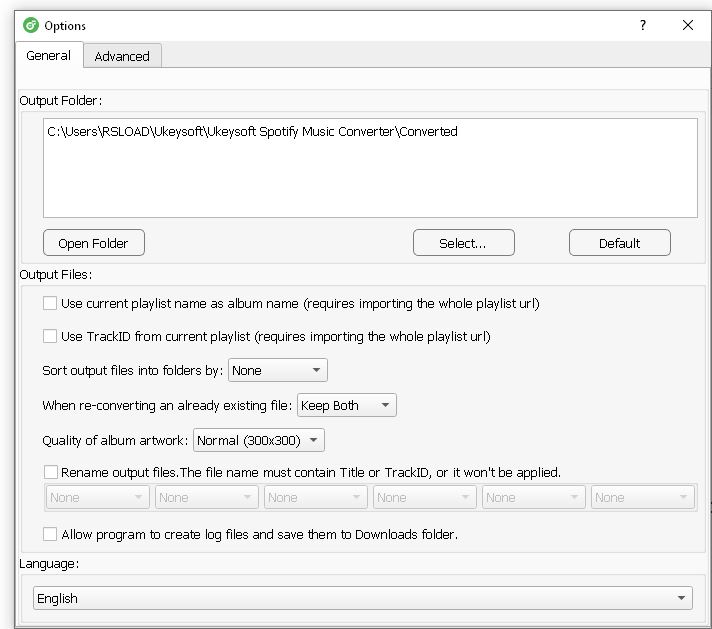Image resolution: width=712 pixels, height=629 pixels.
Task: Click the Language label
Action: [49, 564]
